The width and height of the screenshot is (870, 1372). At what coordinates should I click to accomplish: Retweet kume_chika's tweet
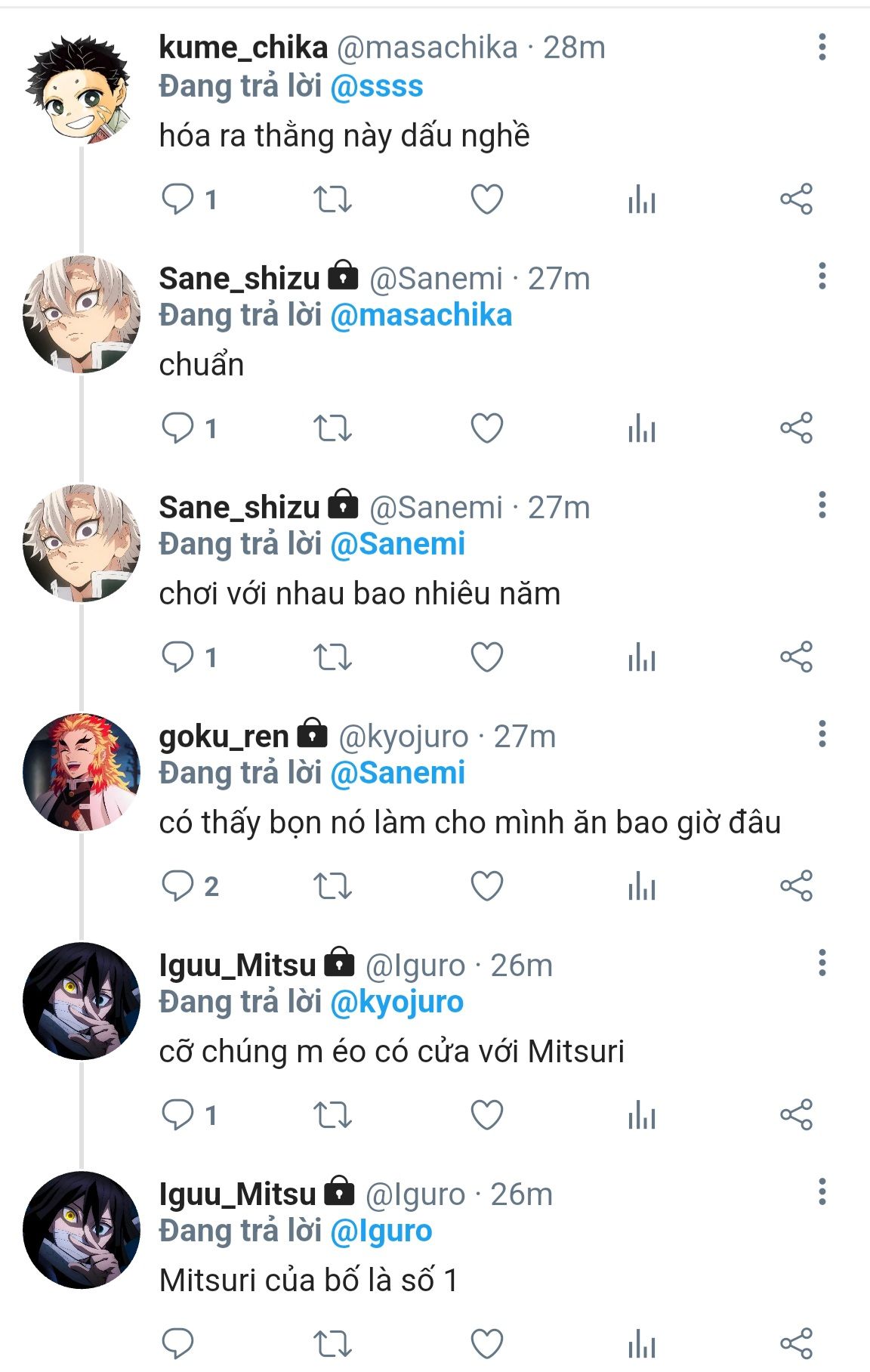332,199
